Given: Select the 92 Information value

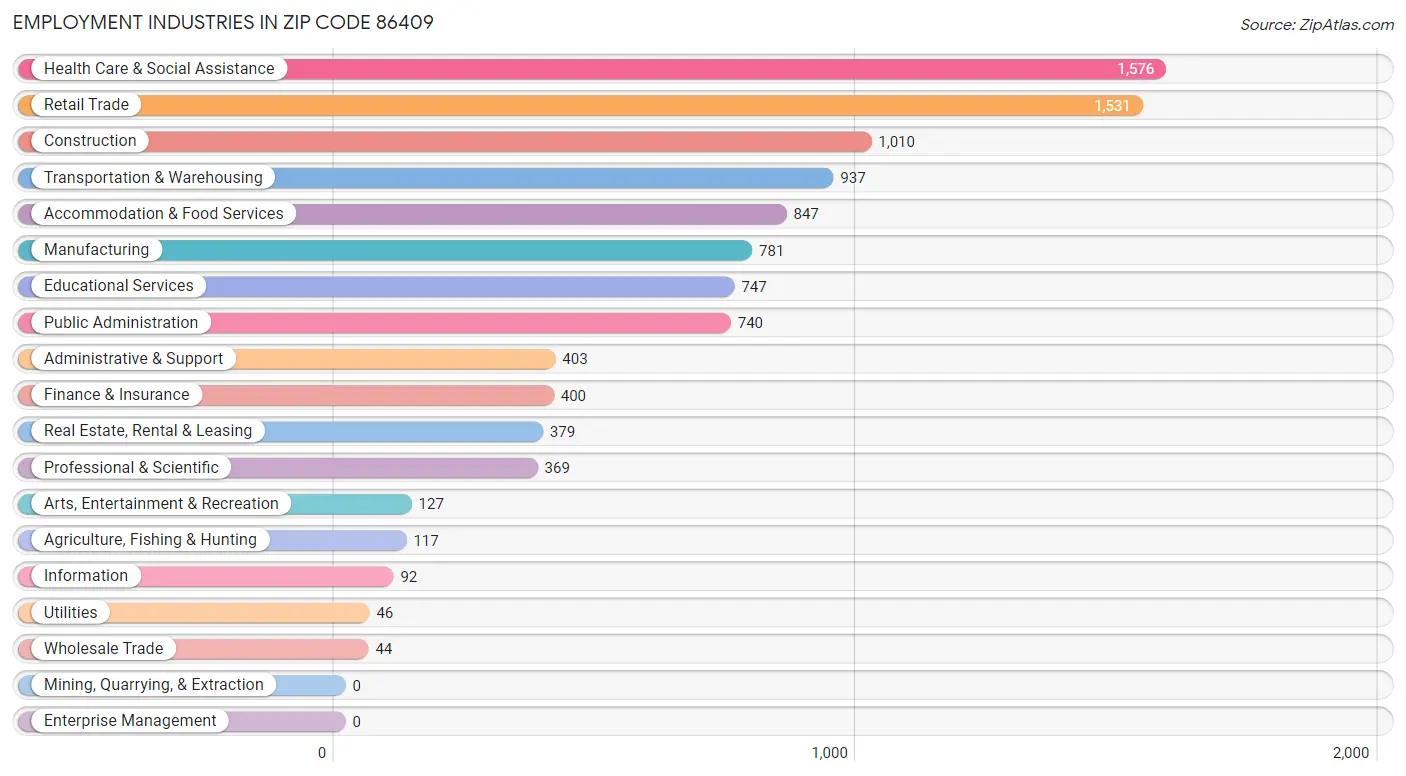Looking at the screenshot, I should coord(409,577).
